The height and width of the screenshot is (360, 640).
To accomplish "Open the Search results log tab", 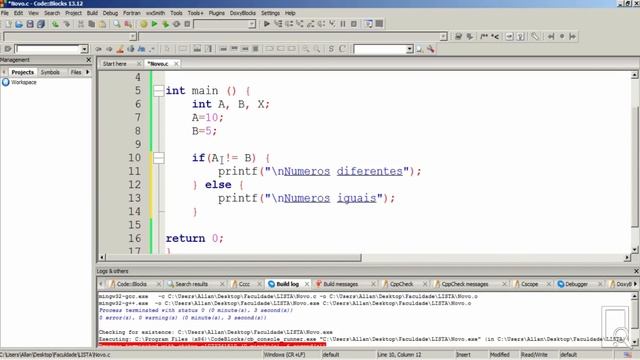I will tap(191, 284).
